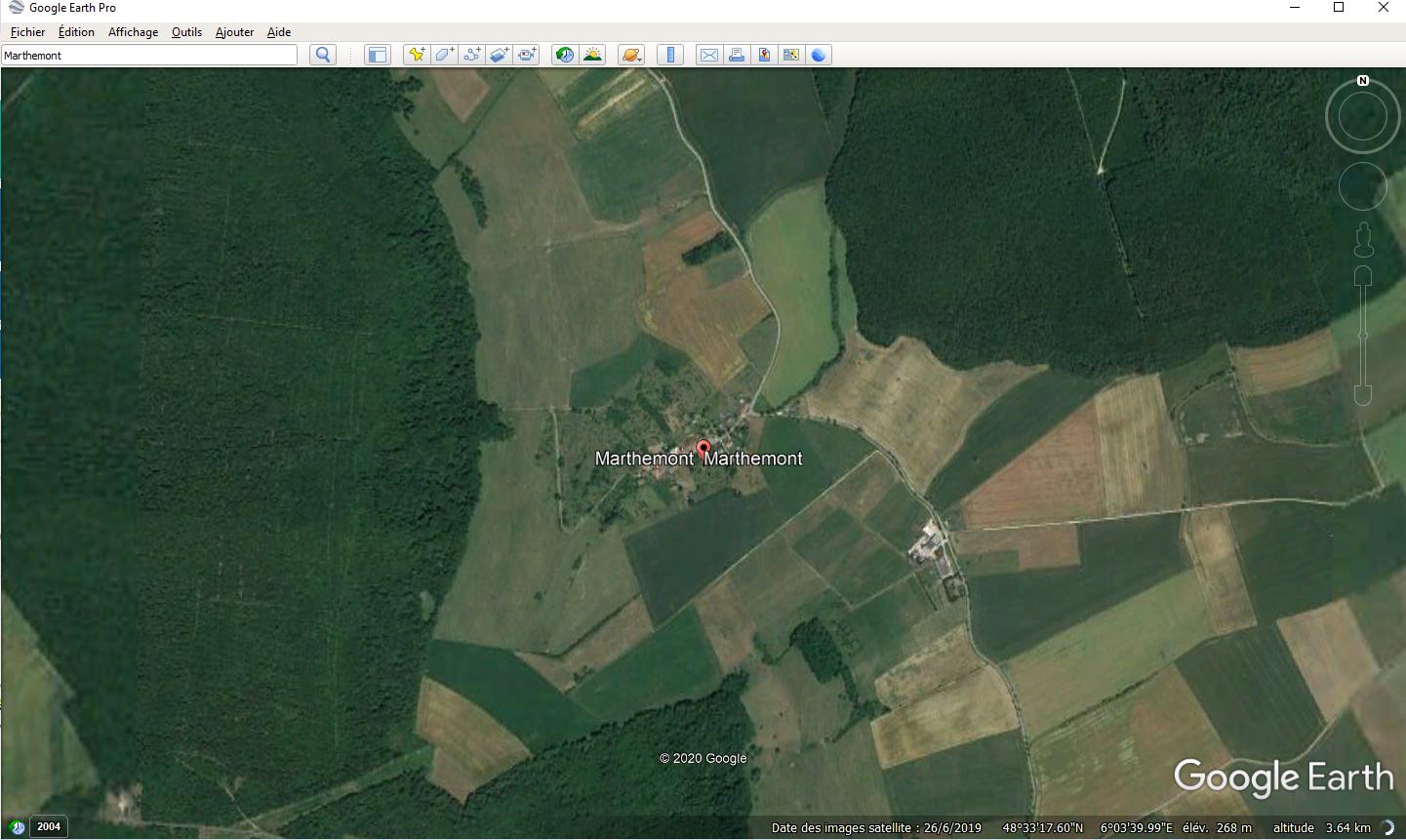Screen dimensions: 1406x840
Task: Click the 2004 historical imagery year button
Action: (x=49, y=826)
